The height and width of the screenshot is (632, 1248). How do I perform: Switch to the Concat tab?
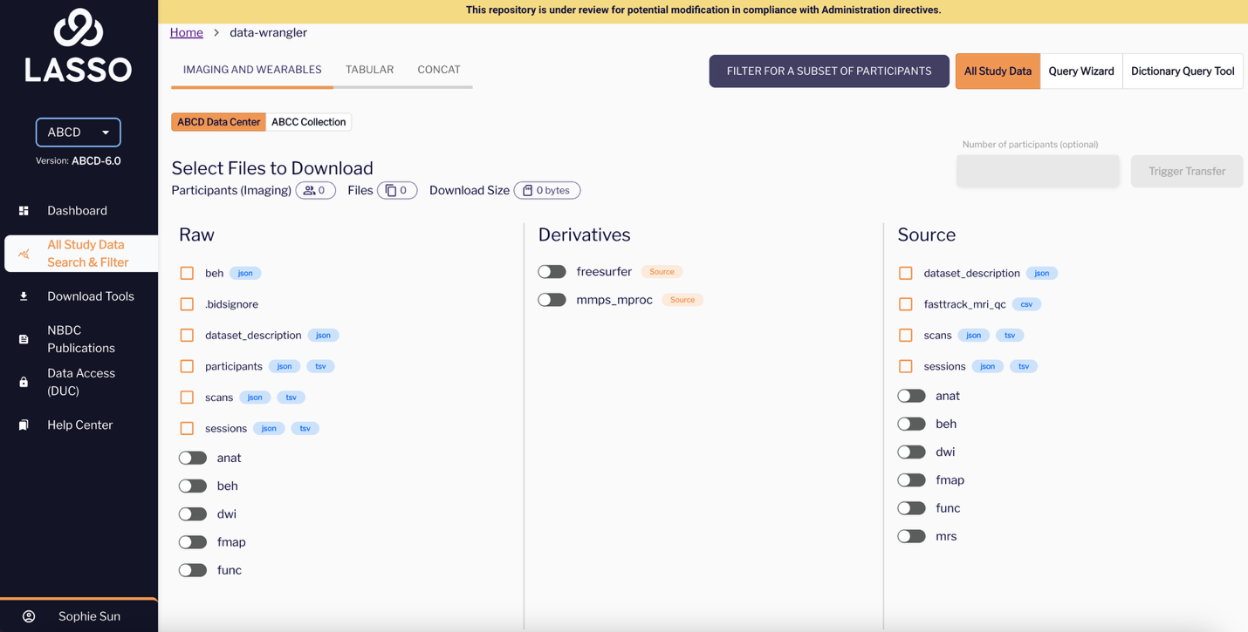(439, 70)
